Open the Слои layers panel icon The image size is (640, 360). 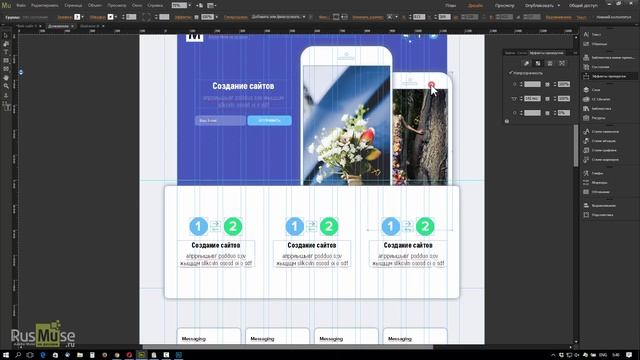pos(586,89)
